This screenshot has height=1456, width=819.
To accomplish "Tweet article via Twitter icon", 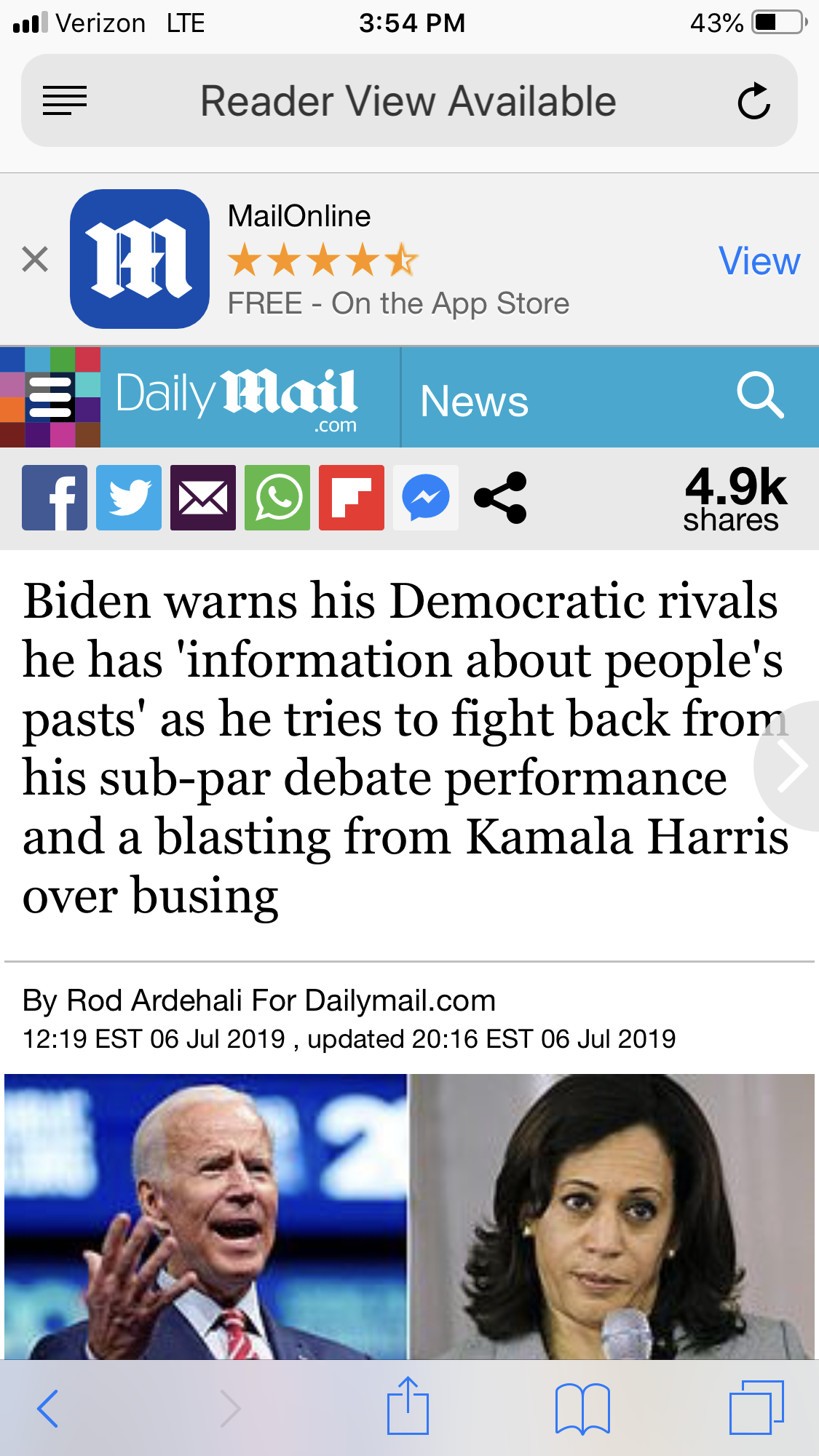I will (129, 498).
